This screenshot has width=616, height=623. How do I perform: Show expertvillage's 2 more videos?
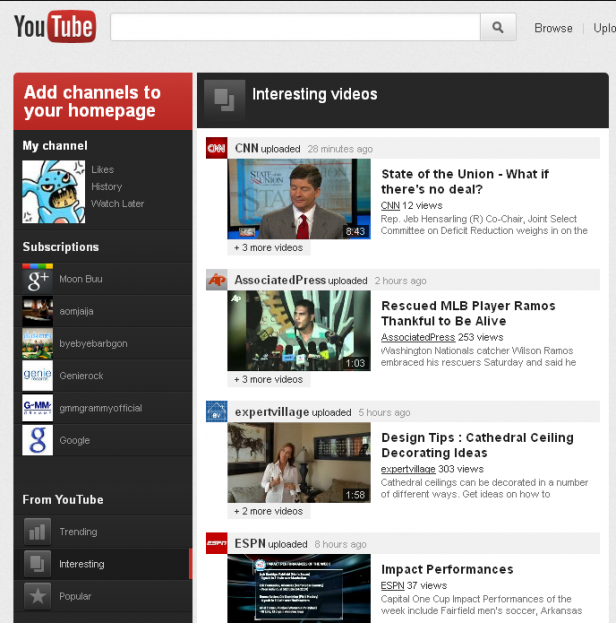pyautogui.click(x=268, y=511)
